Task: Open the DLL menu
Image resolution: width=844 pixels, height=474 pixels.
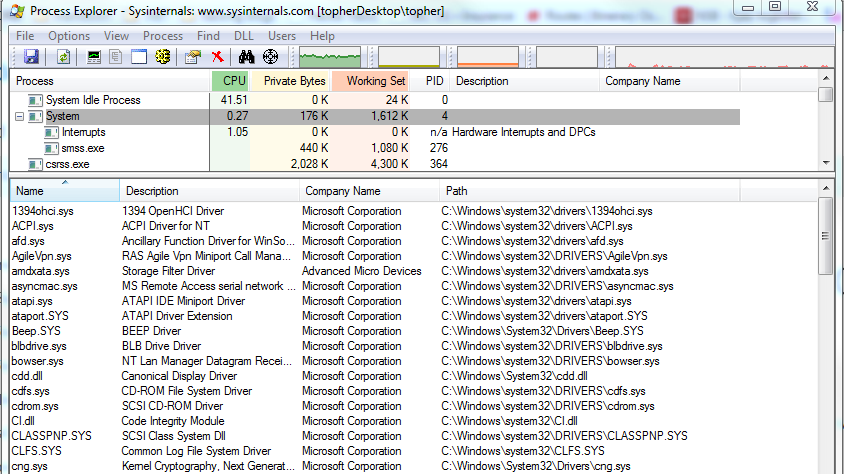Action: [243, 36]
